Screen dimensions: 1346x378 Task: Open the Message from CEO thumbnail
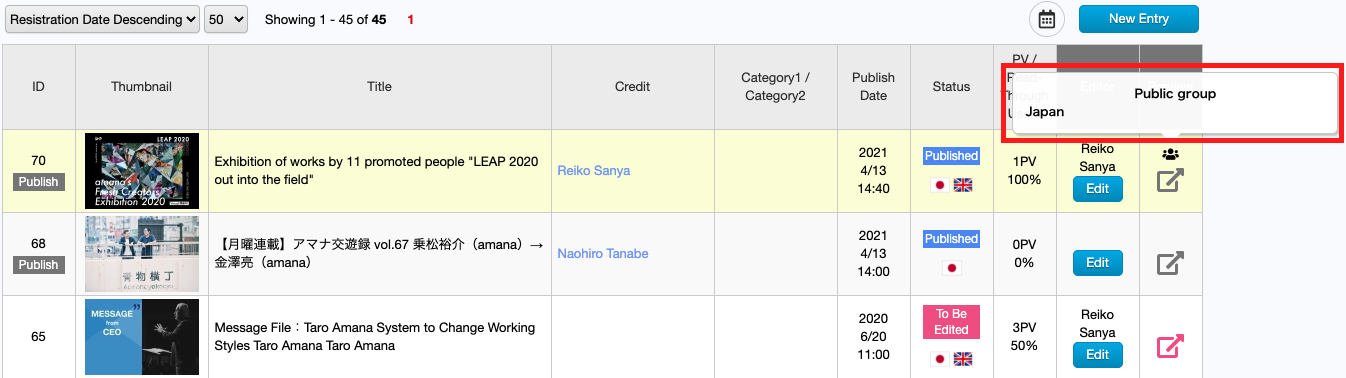pos(142,337)
